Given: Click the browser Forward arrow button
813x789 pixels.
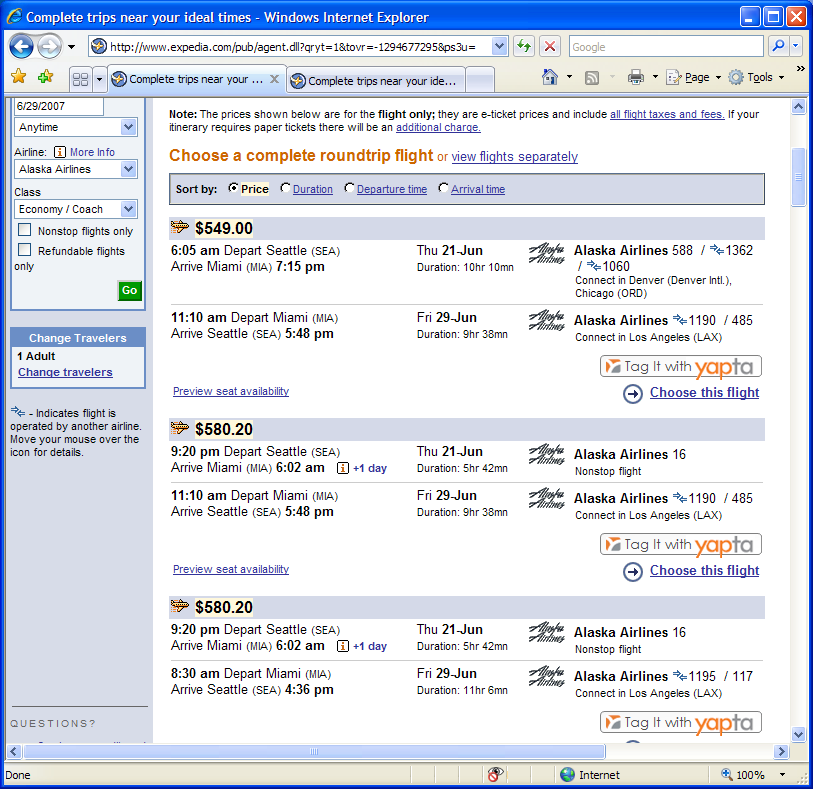Looking at the screenshot, I should tap(50, 47).
